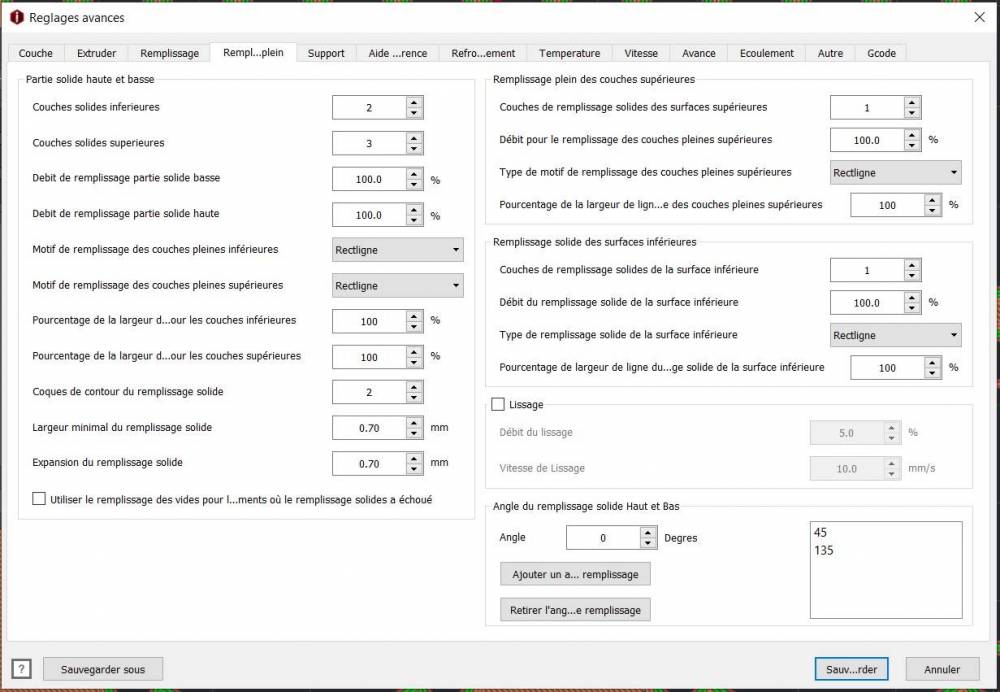Viewport: 1000px width, 692px height.
Task: Decrease Debit de remplissage partie solide haute
Action: (x=414, y=220)
